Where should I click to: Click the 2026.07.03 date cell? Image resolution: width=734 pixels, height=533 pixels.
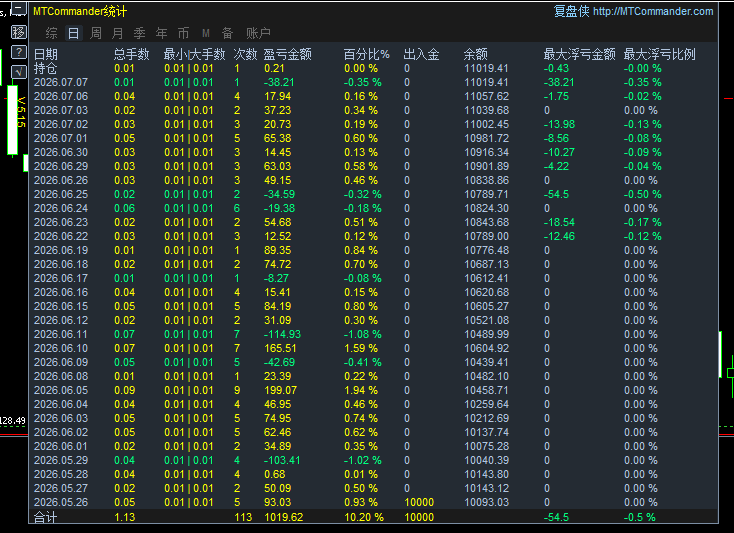click(x=61, y=110)
